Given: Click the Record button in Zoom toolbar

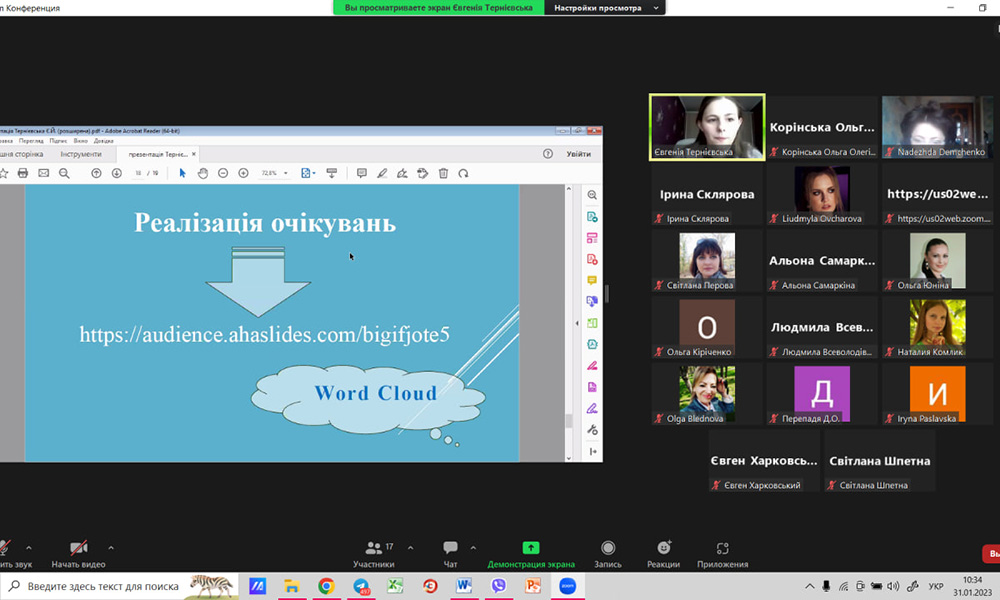Looking at the screenshot, I should [x=608, y=553].
